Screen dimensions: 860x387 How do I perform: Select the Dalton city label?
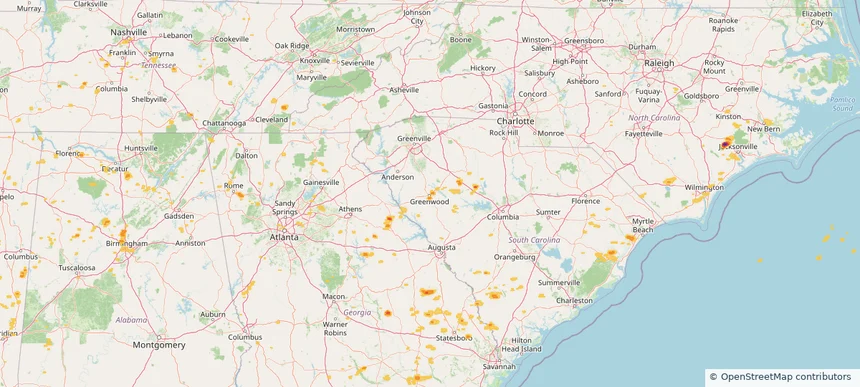(246, 155)
